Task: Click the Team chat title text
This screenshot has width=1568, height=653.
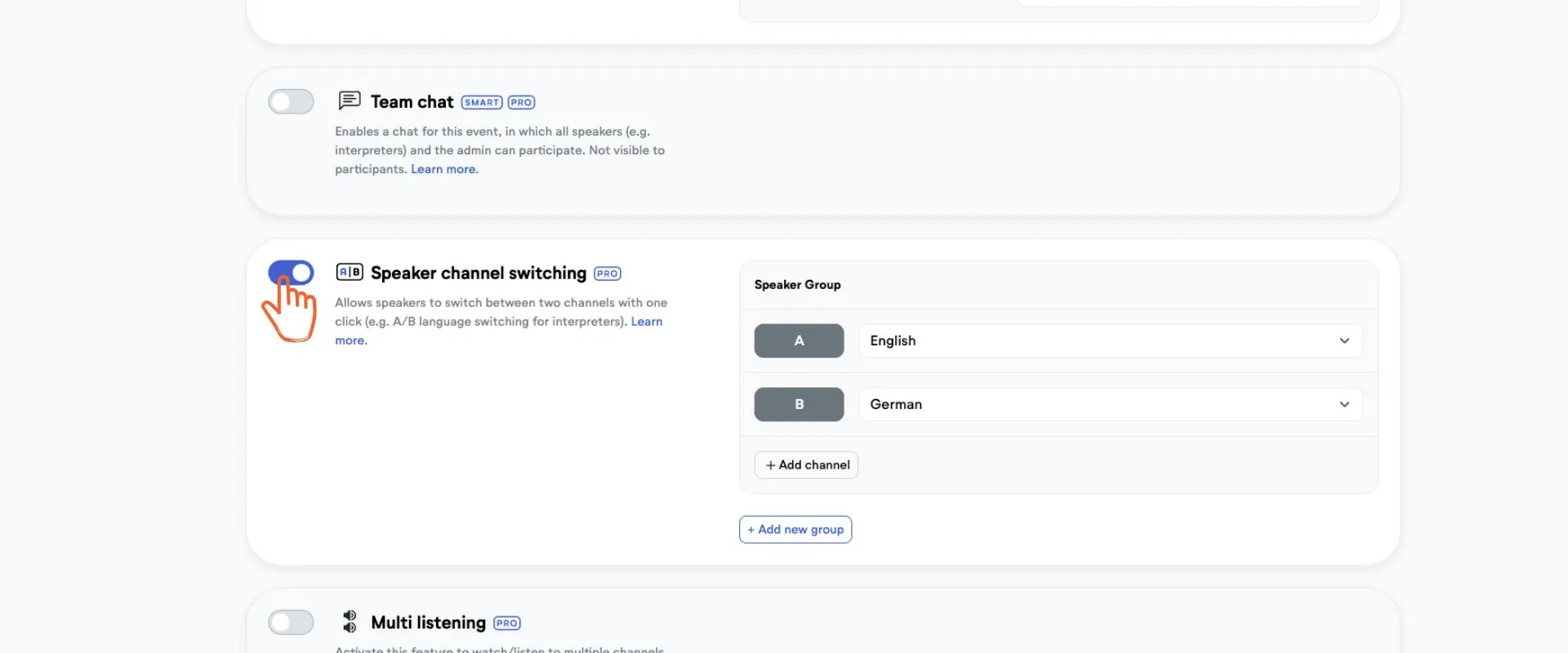Action: [x=412, y=102]
